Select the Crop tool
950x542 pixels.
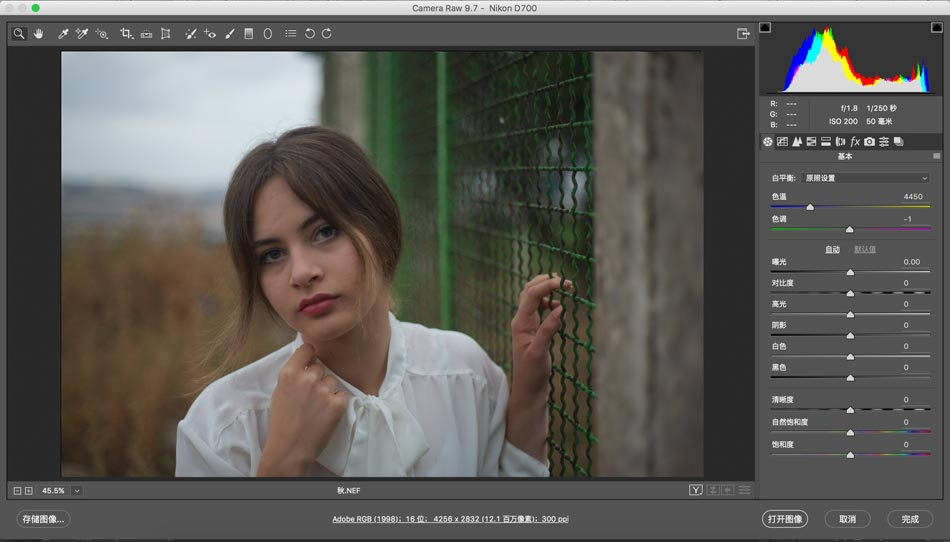(x=126, y=34)
